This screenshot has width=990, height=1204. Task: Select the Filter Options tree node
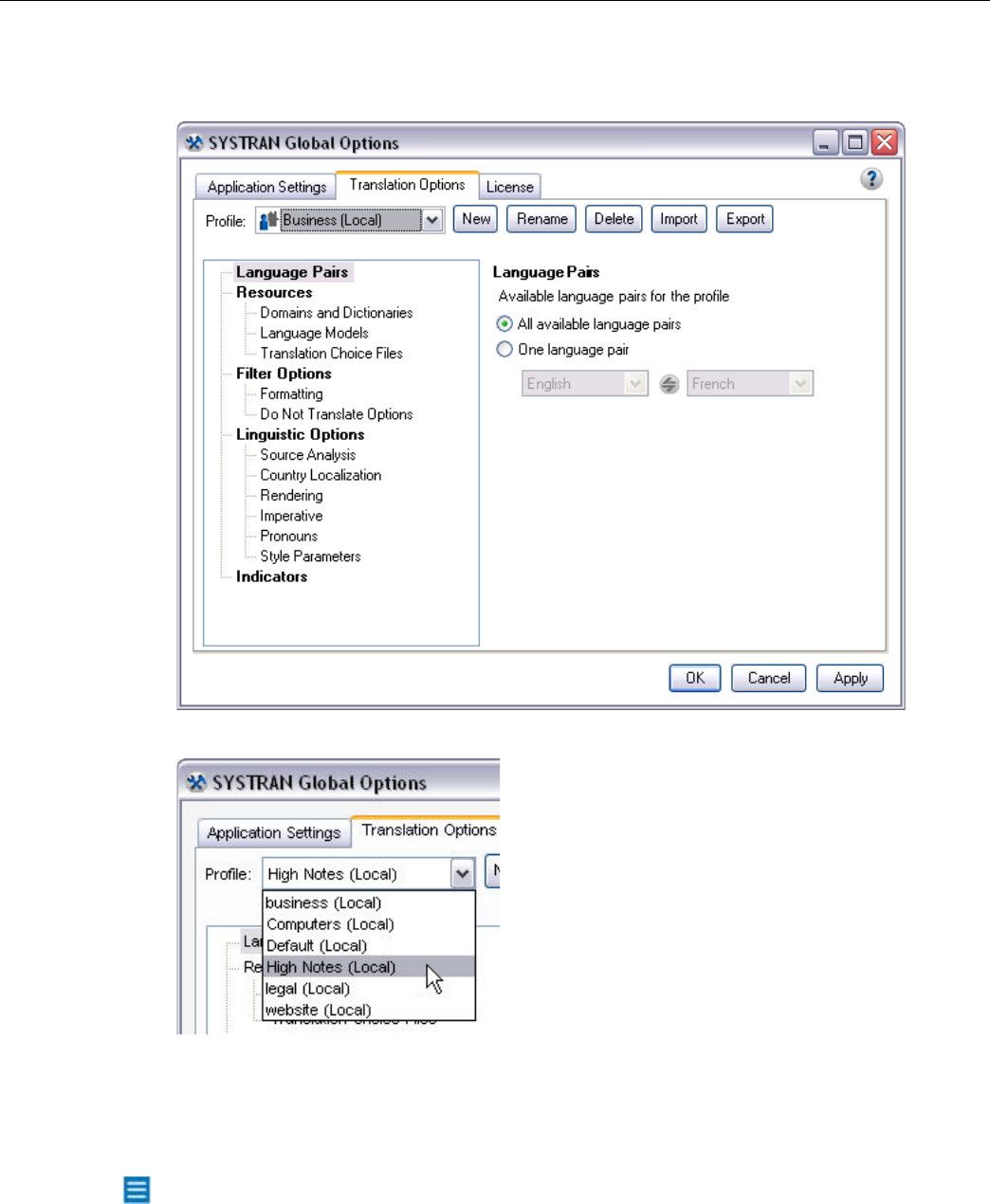point(284,374)
